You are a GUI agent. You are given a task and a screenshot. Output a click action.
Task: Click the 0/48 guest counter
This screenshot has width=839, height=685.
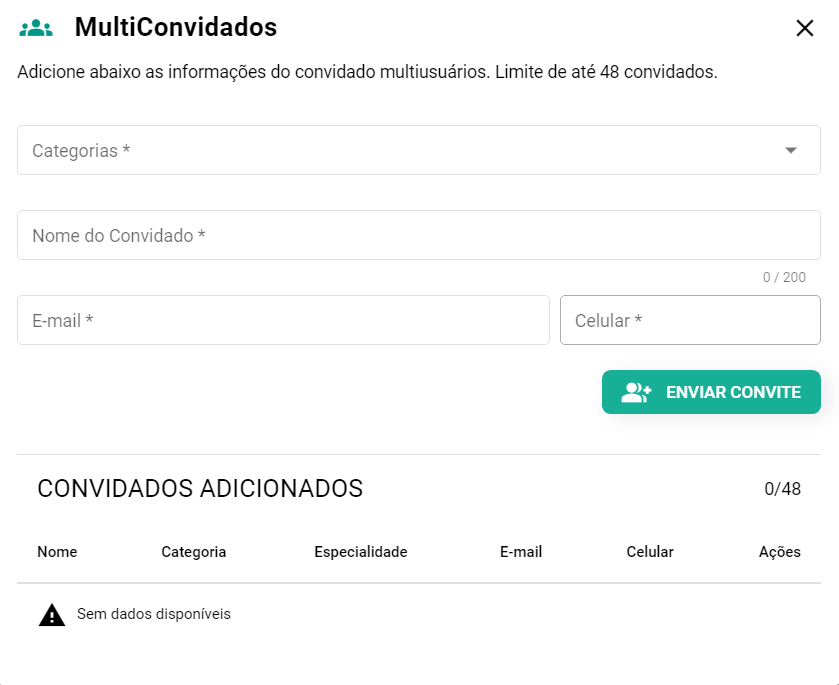(782, 489)
